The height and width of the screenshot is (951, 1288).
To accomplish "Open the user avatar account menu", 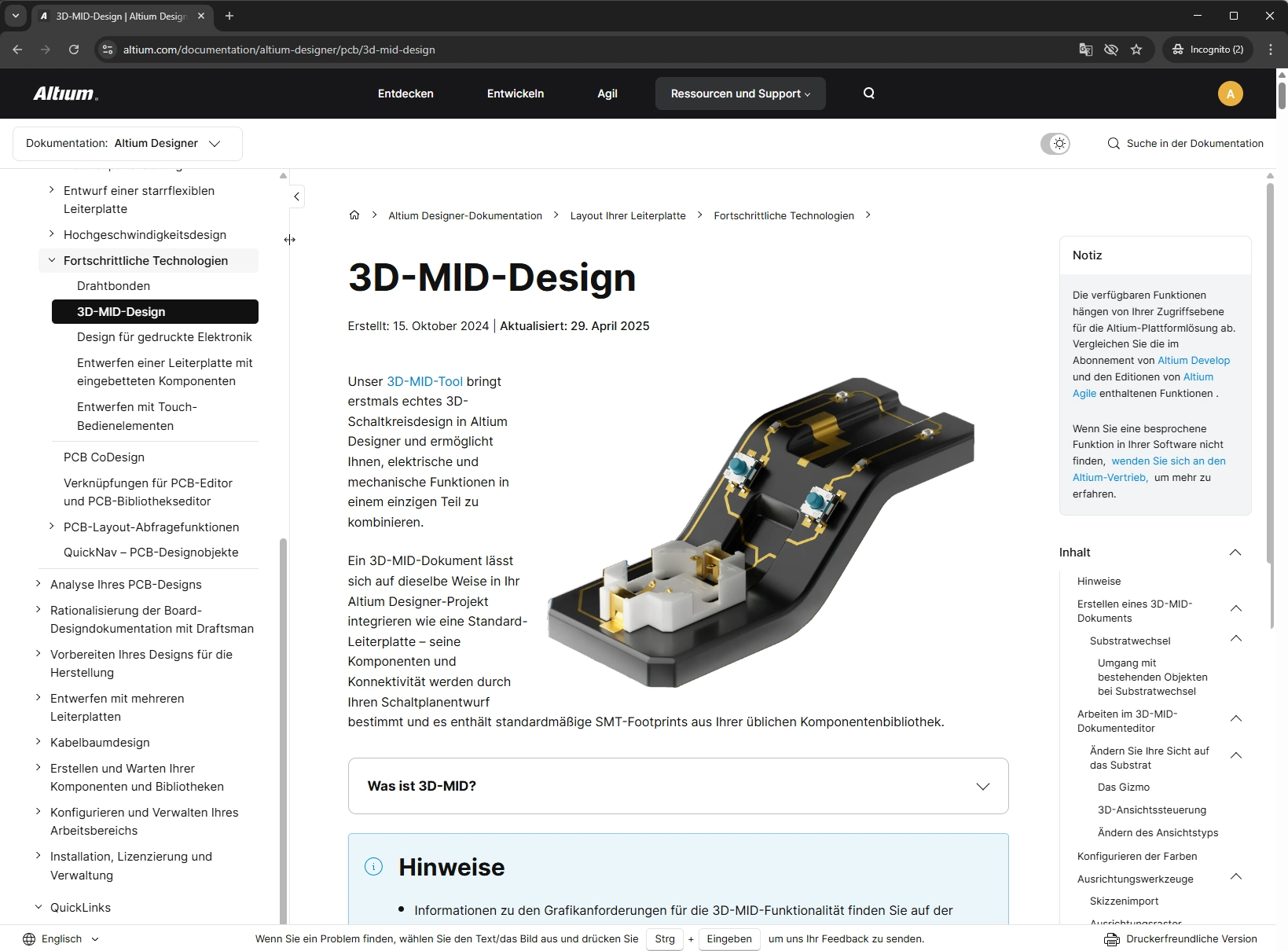I will coord(1230,94).
